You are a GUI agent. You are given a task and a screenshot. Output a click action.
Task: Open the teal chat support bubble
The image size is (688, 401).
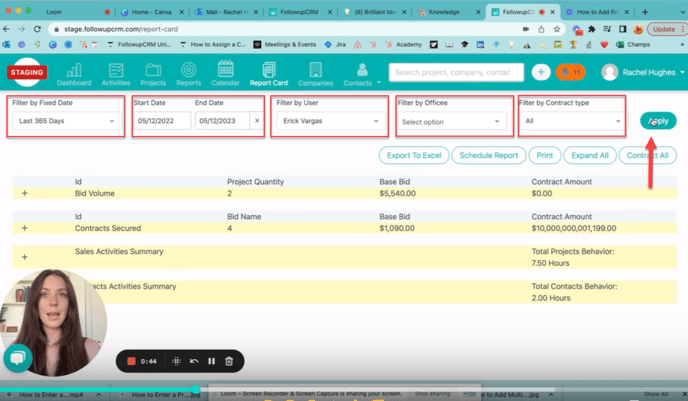[18, 358]
